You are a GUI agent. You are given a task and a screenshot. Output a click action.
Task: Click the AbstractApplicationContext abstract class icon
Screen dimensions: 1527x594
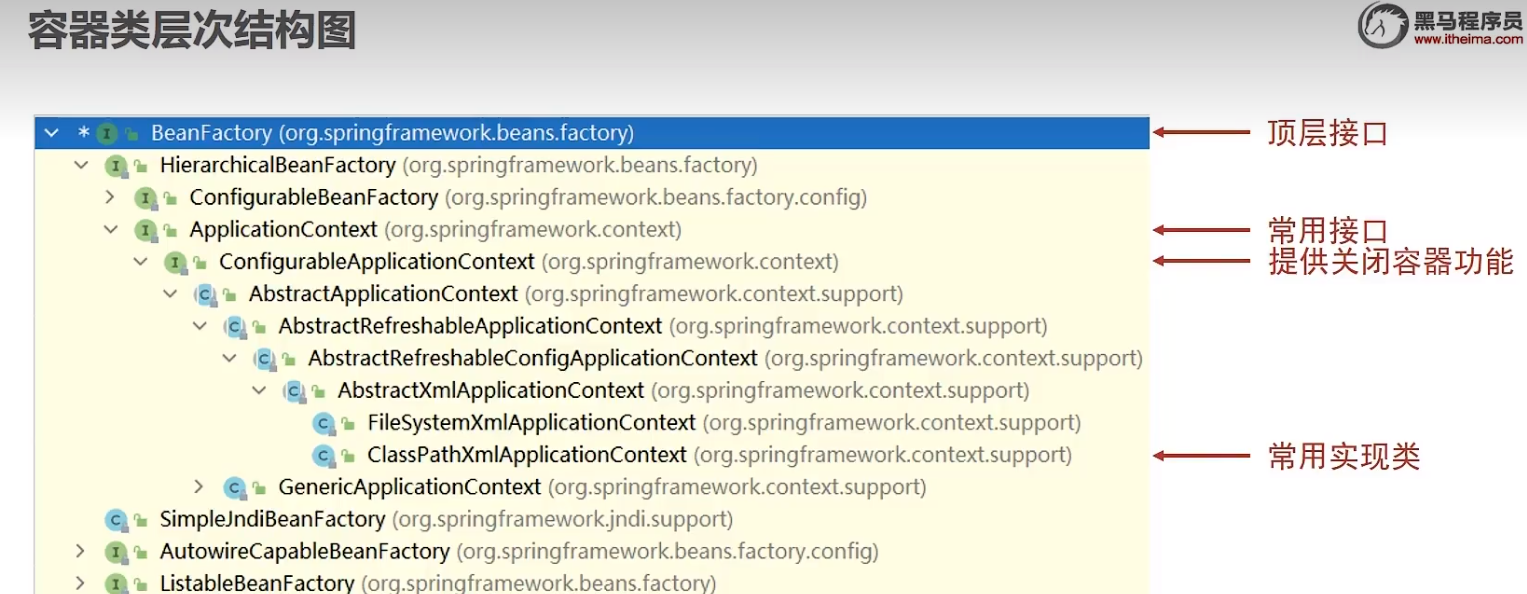(x=205, y=294)
